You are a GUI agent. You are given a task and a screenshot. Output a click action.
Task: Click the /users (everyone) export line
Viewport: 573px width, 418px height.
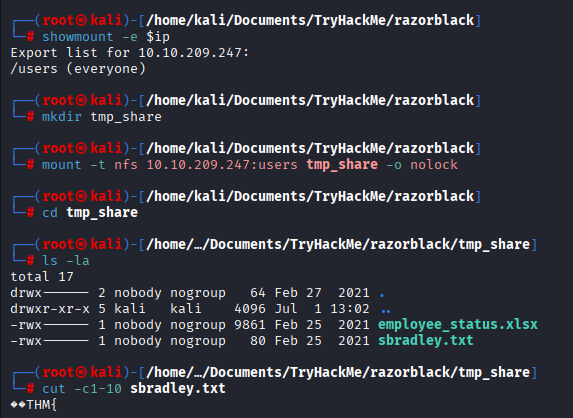78,69
